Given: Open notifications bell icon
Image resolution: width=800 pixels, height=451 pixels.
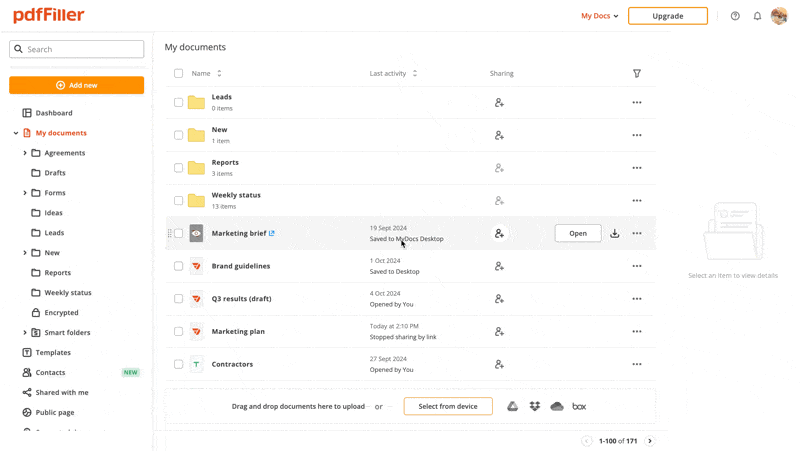Looking at the screenshot, I should tap(757, 16).
